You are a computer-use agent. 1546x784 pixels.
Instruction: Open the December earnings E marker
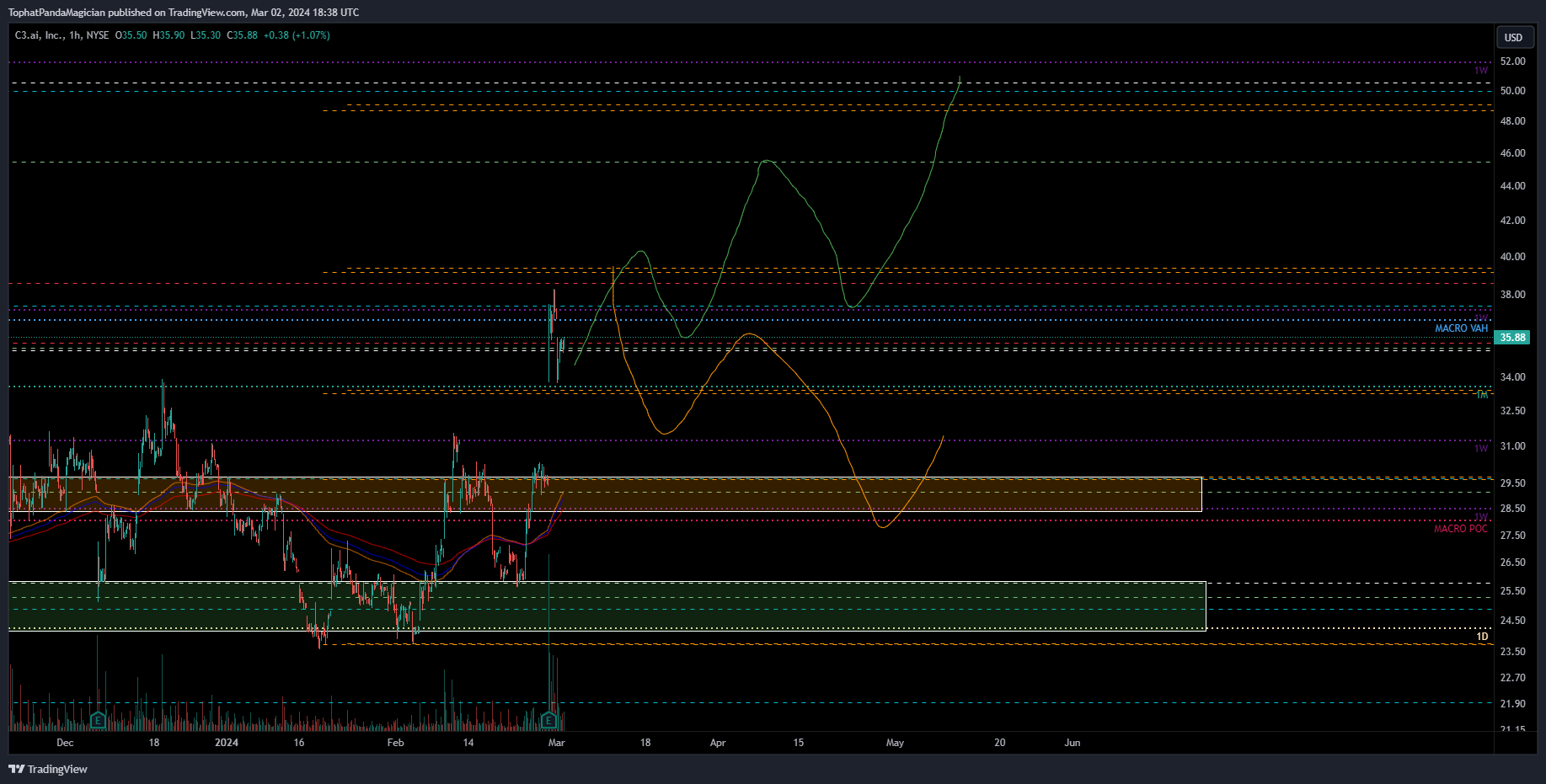tap(98, 721)
